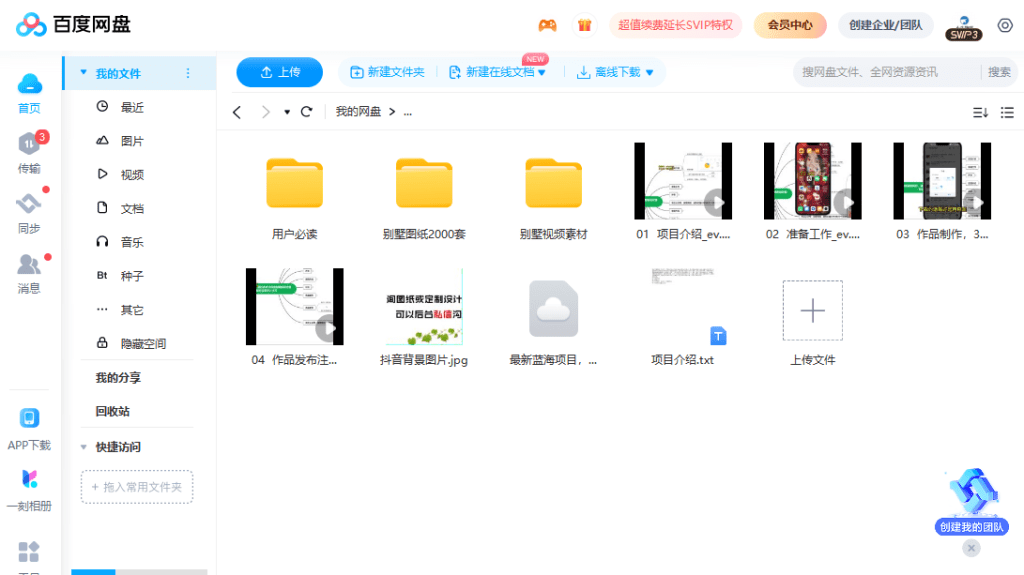Click the 上传 upload button
This screenshot has width=1024, height=575.
click(x=280, y=72)
